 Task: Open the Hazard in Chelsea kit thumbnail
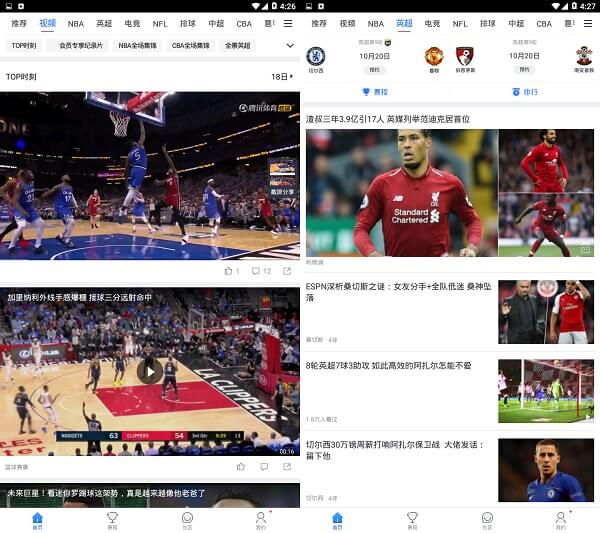[546, 470]
